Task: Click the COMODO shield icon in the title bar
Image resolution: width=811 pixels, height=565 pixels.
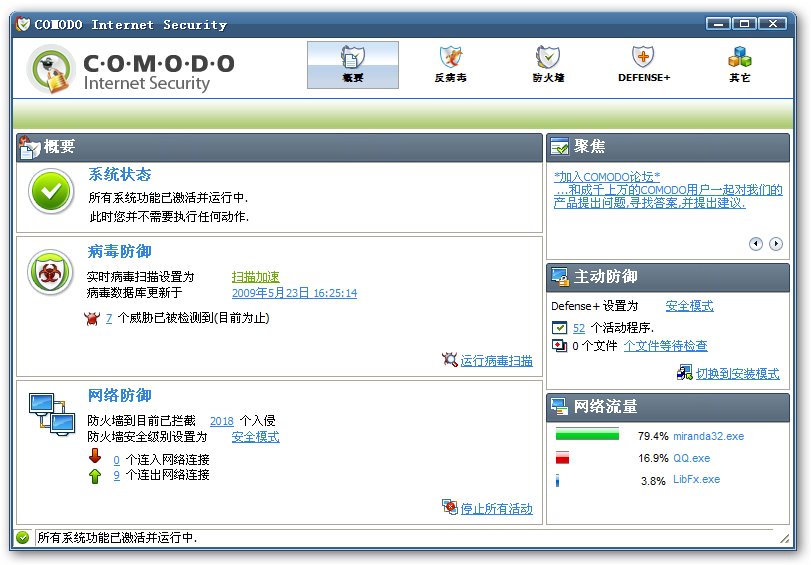Action: click(23, 24)
